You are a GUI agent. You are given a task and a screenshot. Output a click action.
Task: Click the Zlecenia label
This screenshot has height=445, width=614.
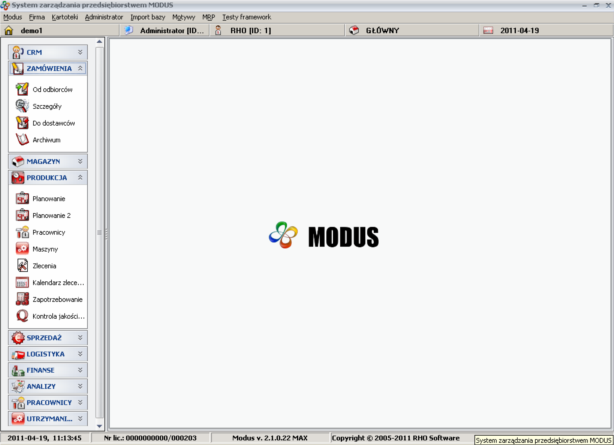pos(44,266)
